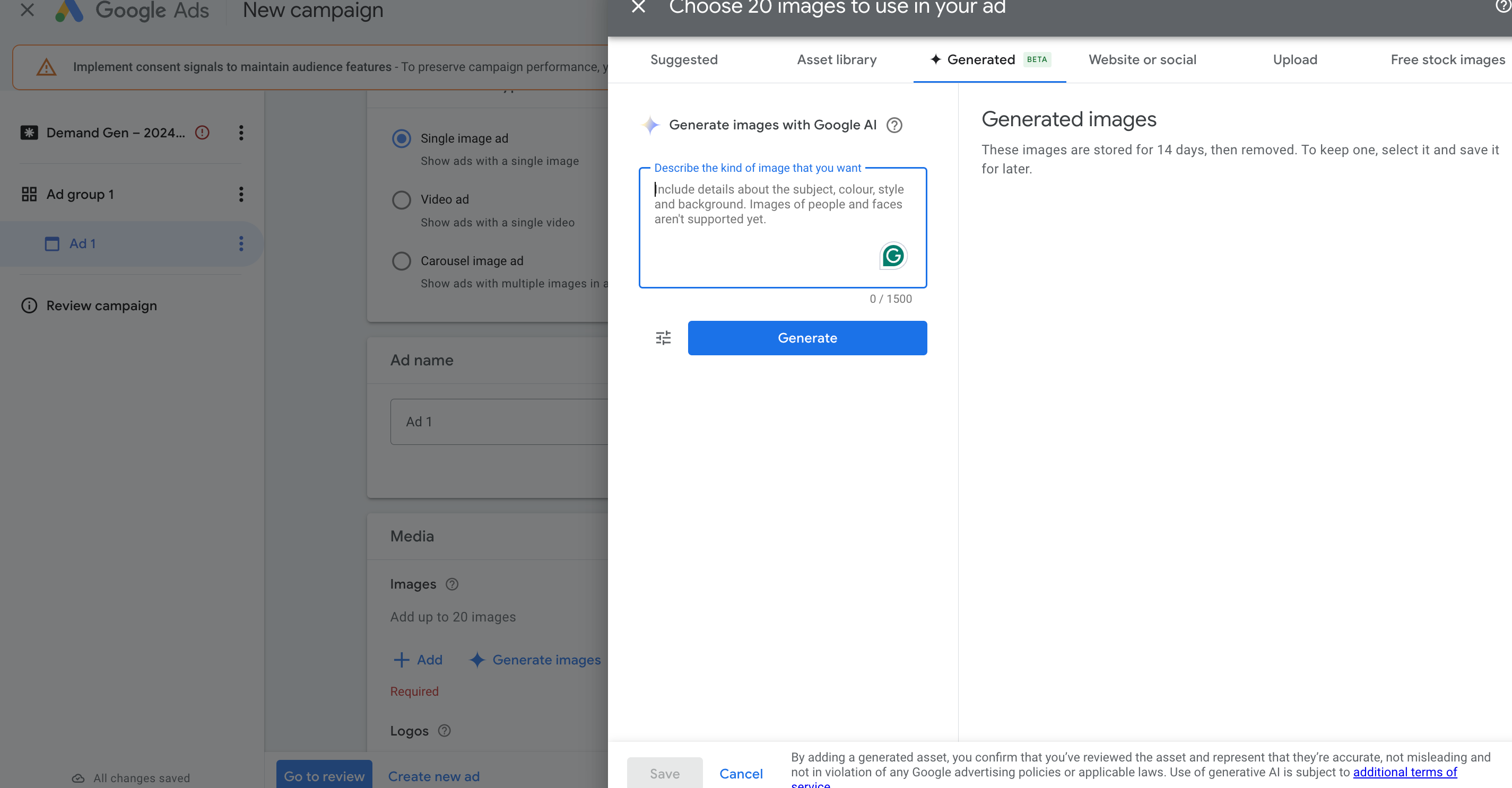This screenshot has height=788, width=1512.
Task: Click the Cancel button to dismiss dialog
Action: coord(741,773)
